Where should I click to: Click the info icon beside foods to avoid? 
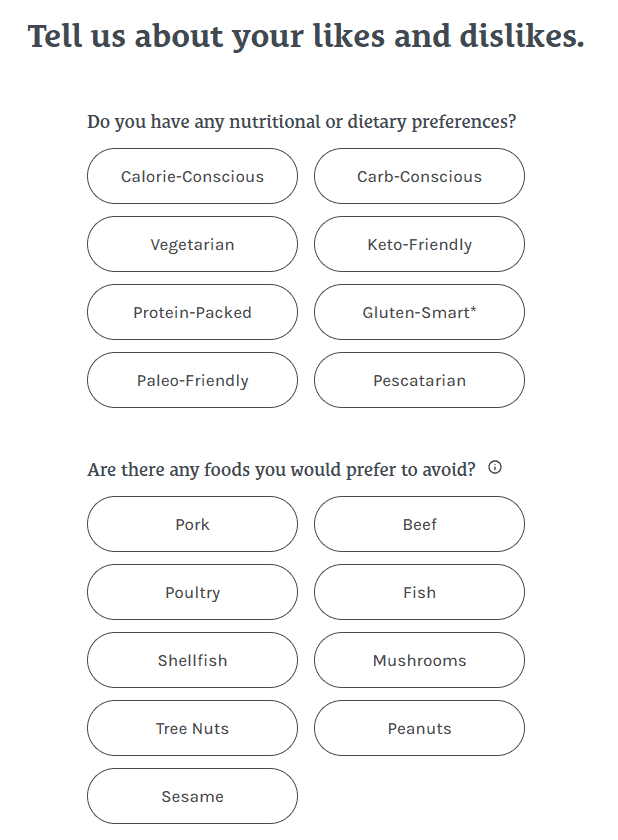pos(495,467)
